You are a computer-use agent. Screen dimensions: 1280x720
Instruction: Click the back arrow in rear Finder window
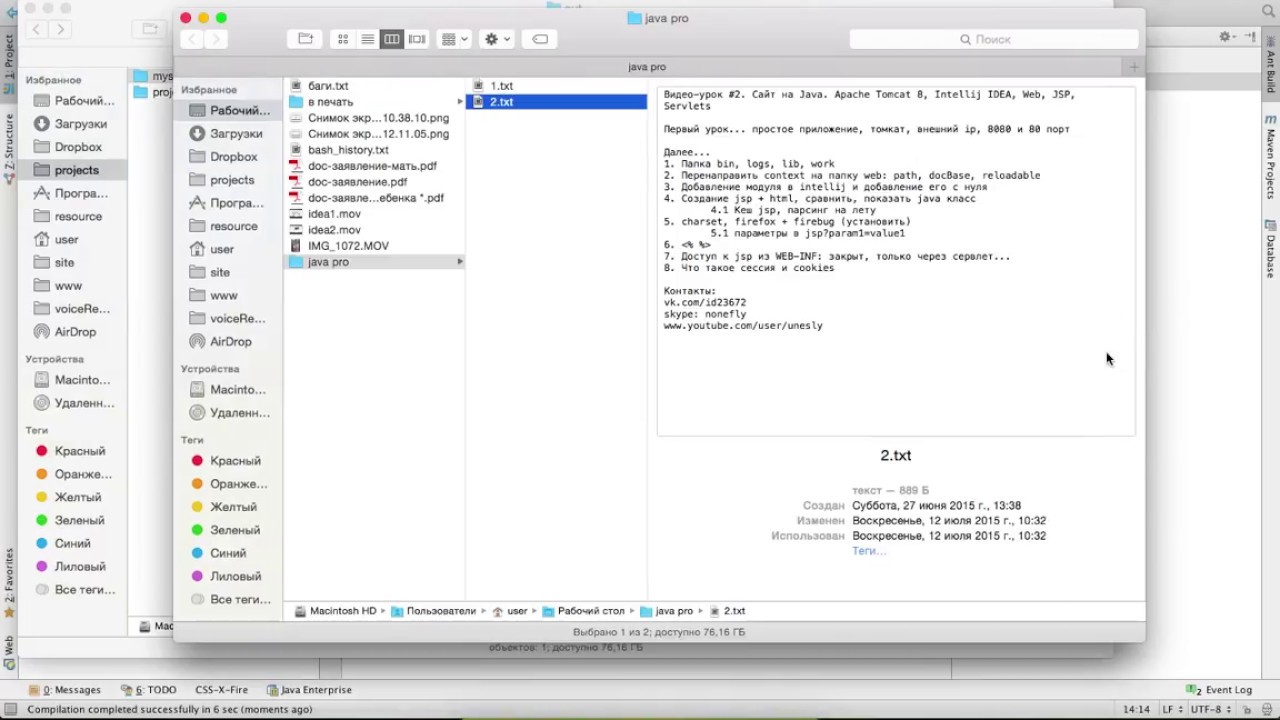click(36, 29)
